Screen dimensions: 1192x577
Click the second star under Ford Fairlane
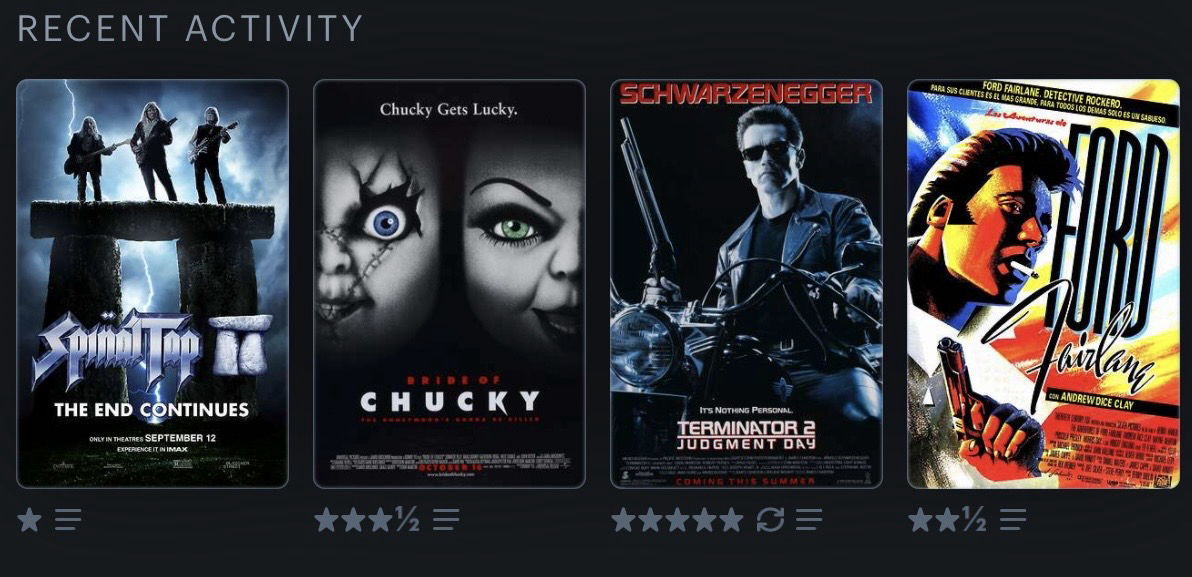click(x=947, y=520)
